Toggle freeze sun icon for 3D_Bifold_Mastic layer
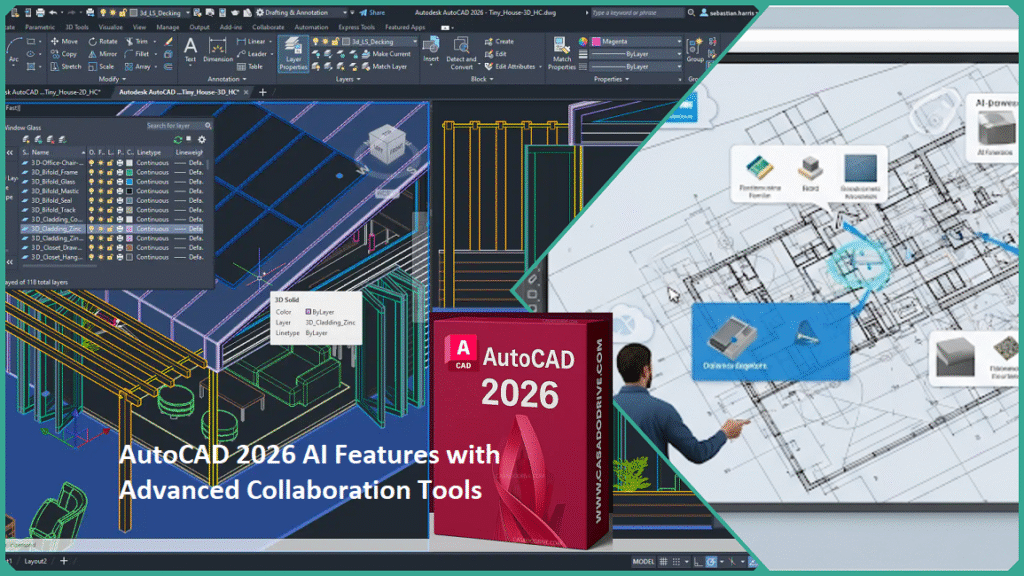Image resolution: width=1024 pixels, height=576 pixels. [101, 191]
